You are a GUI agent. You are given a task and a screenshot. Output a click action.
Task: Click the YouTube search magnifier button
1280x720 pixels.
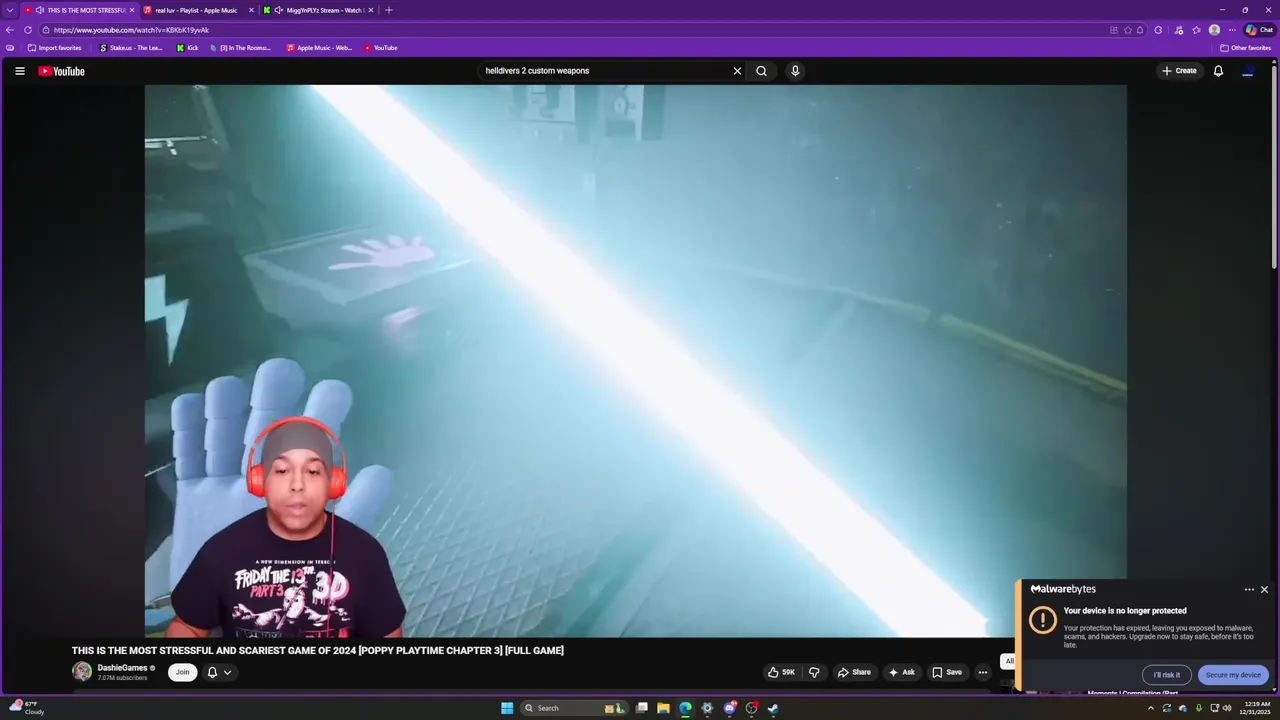761,71
